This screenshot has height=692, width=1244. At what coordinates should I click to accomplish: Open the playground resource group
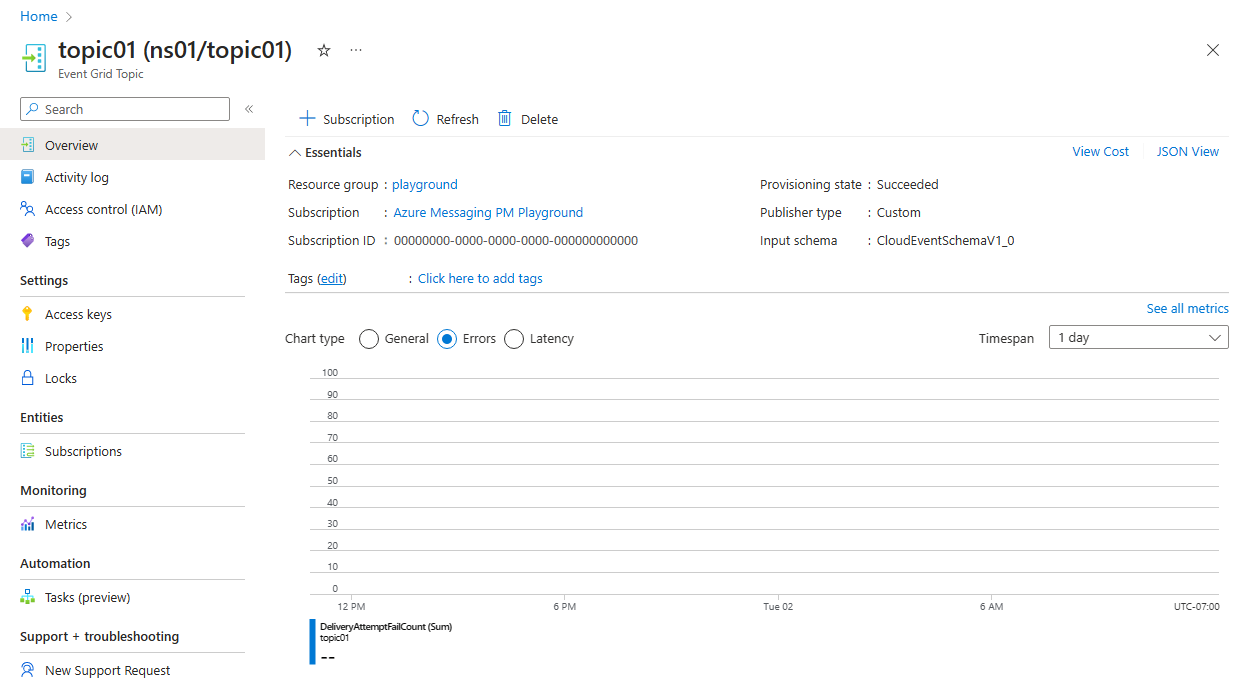tap(424, 184)
